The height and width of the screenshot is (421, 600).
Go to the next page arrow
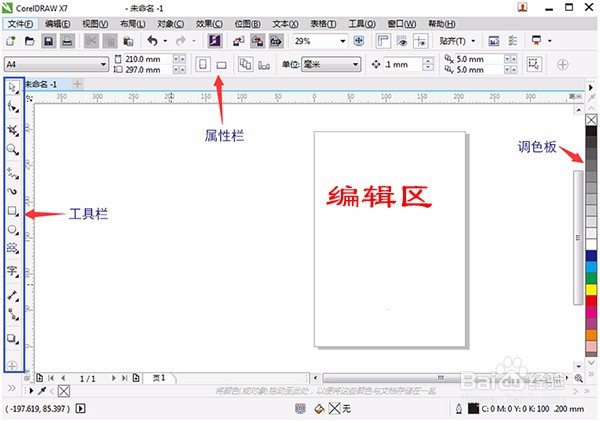click(x=113, y=378)
